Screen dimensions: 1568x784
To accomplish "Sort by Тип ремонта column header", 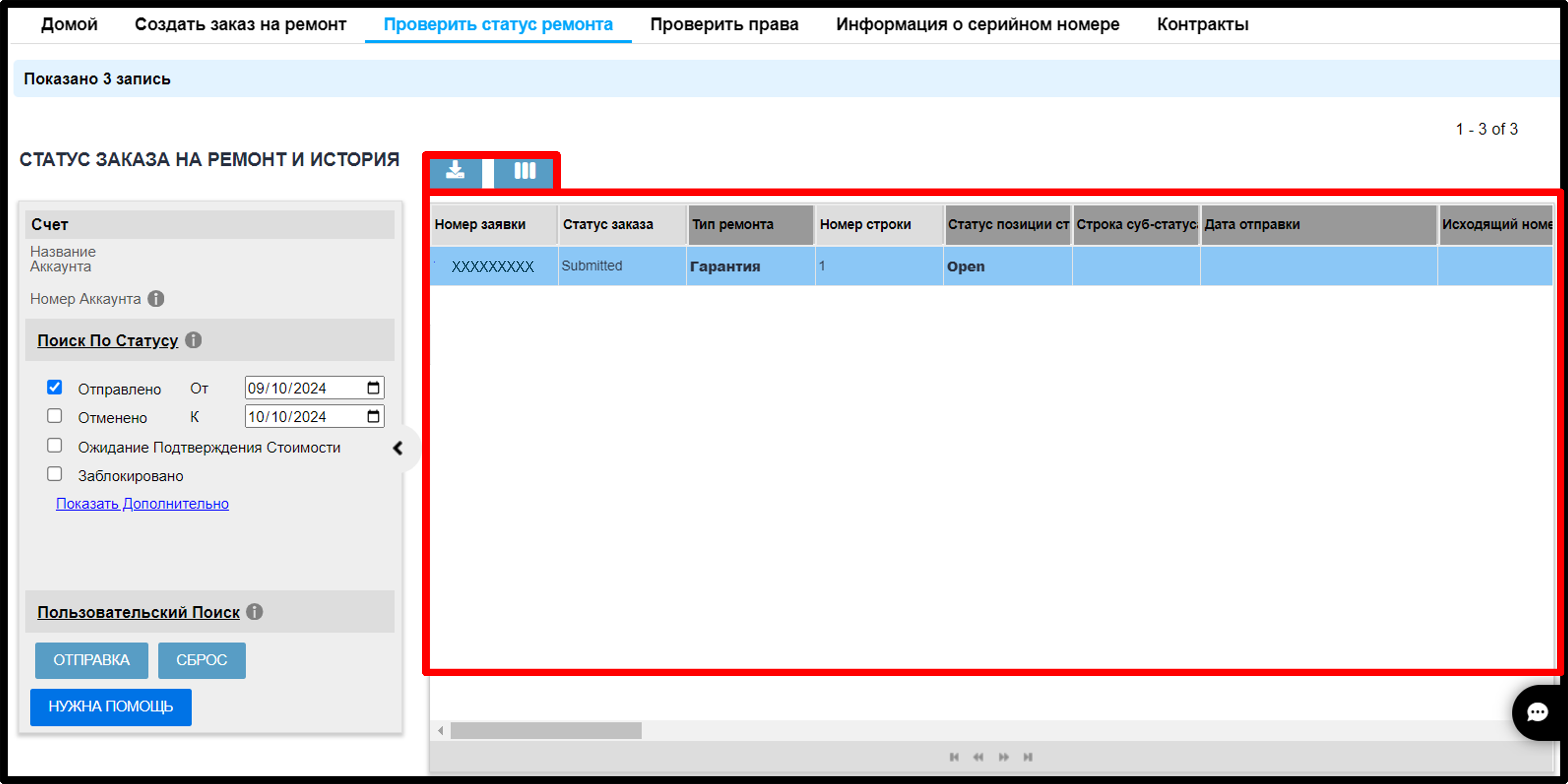I will tap(751, 224).
